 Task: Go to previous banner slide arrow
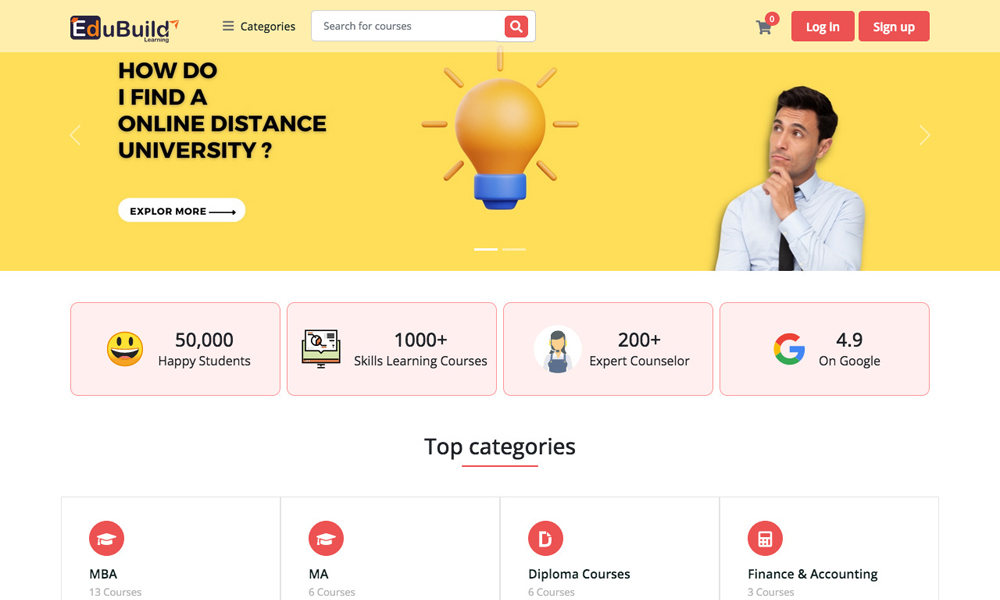point(75,135)
